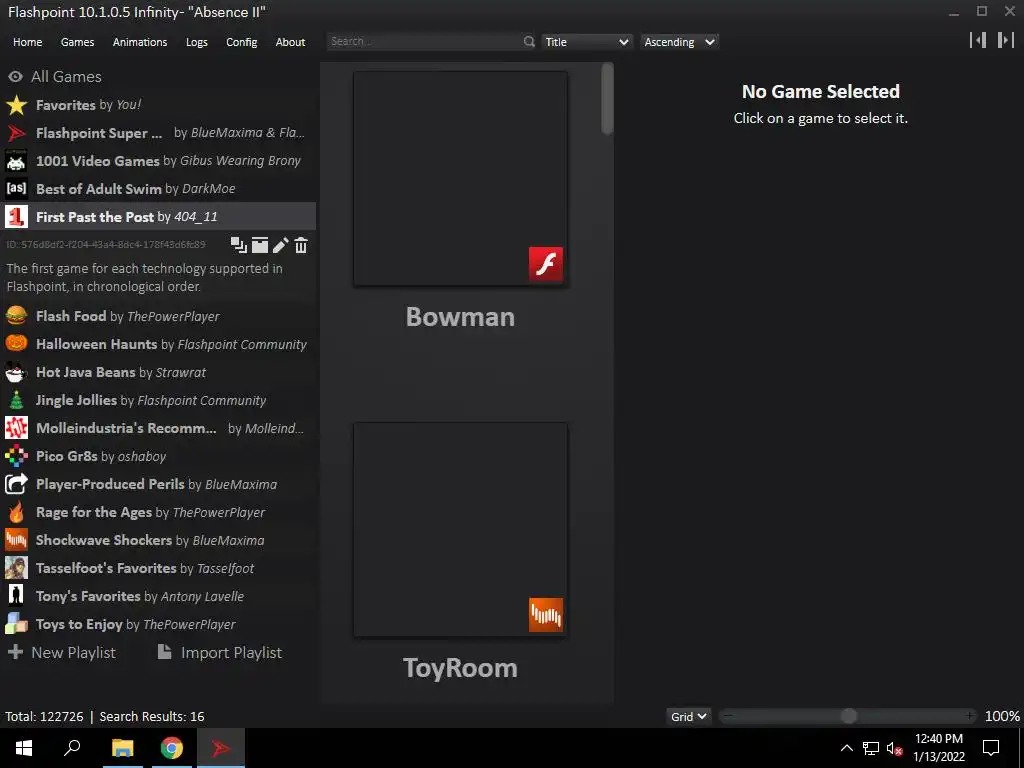Image resolution: width=1024 pixels, height=768 pixels.
Task: Click the Pico Gr8s colorful icon
Action: [x=16, y=456]
